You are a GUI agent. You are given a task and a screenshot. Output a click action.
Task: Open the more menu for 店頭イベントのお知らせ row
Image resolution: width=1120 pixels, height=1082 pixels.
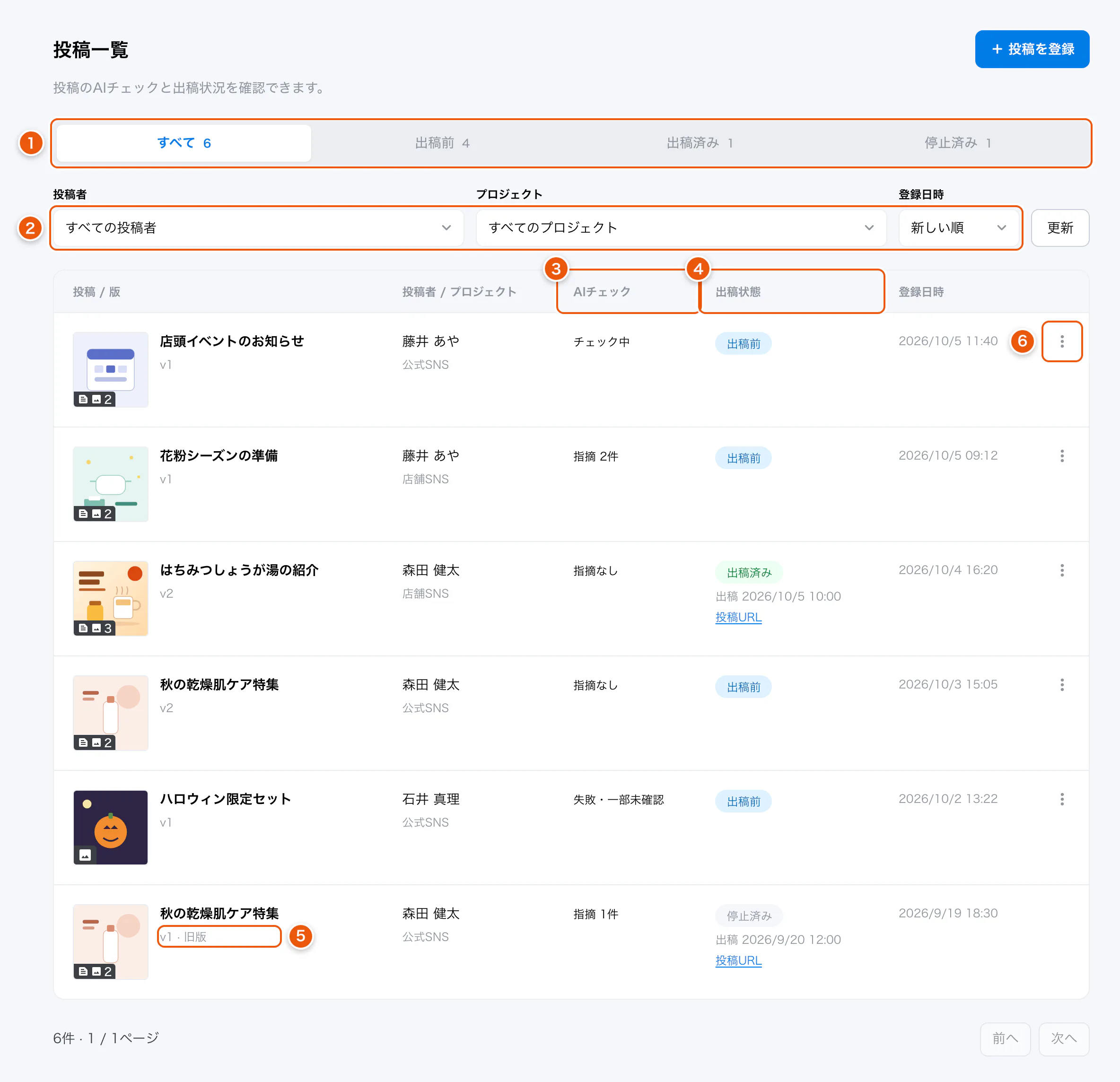click(1062, 341)
